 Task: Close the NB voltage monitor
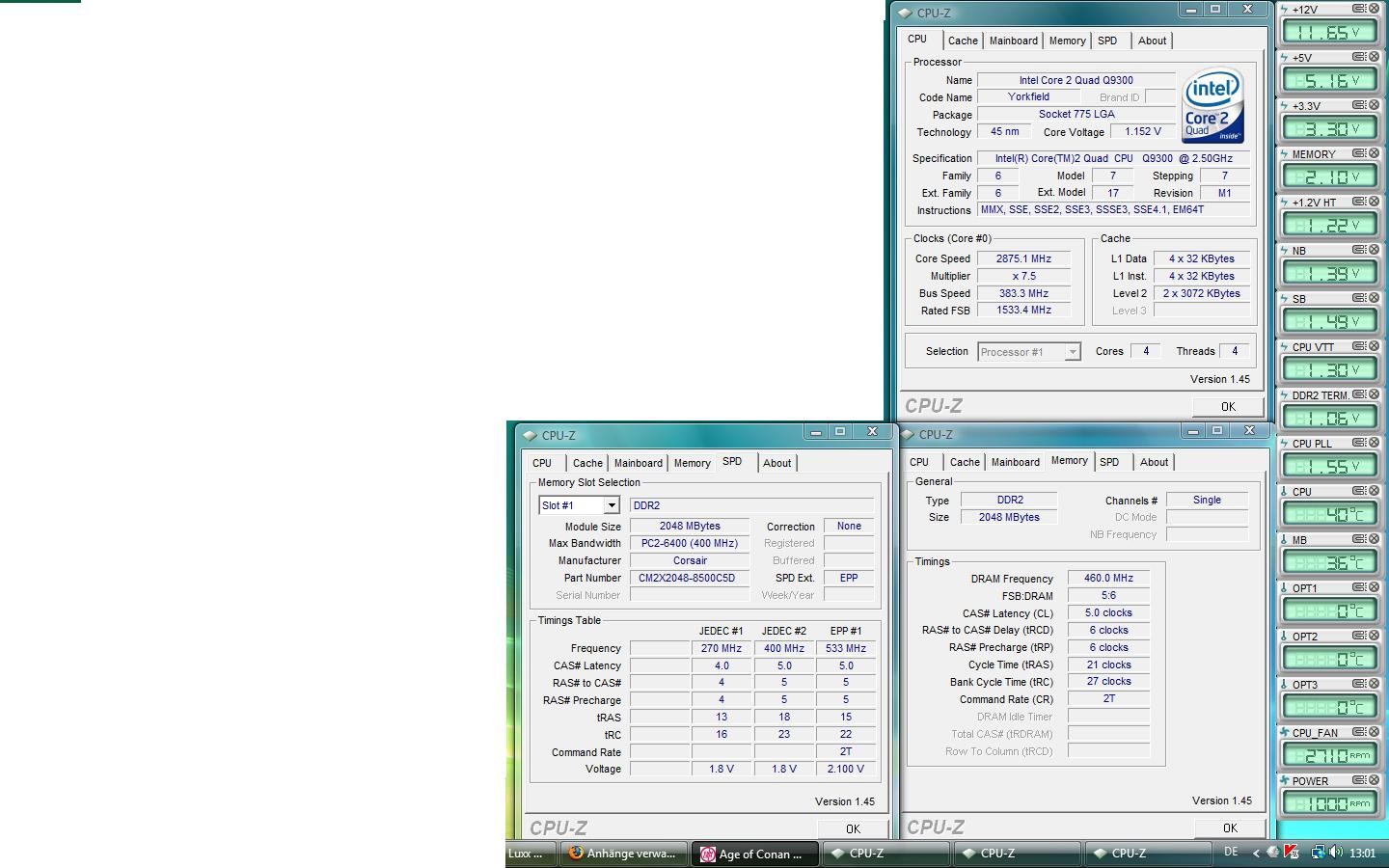(x=1374, y=250)
